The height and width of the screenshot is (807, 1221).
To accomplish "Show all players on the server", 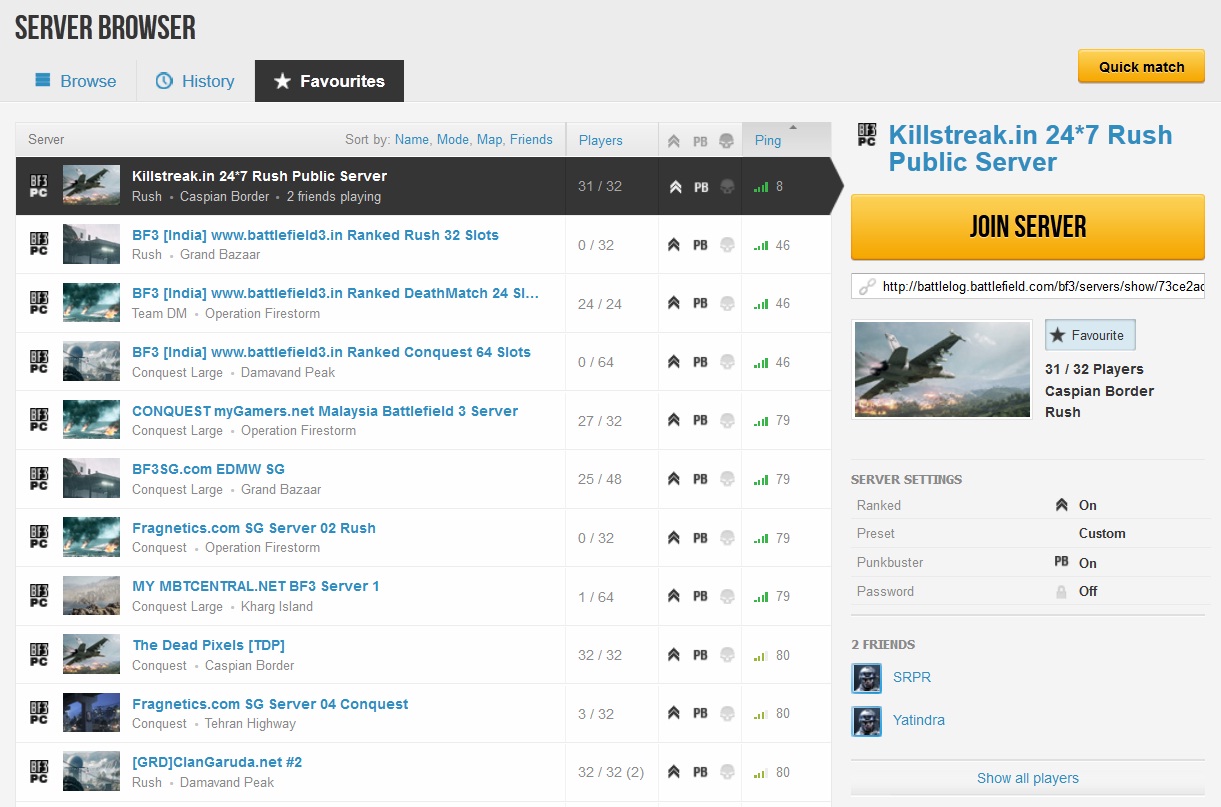I will (x=1028, y=778).
